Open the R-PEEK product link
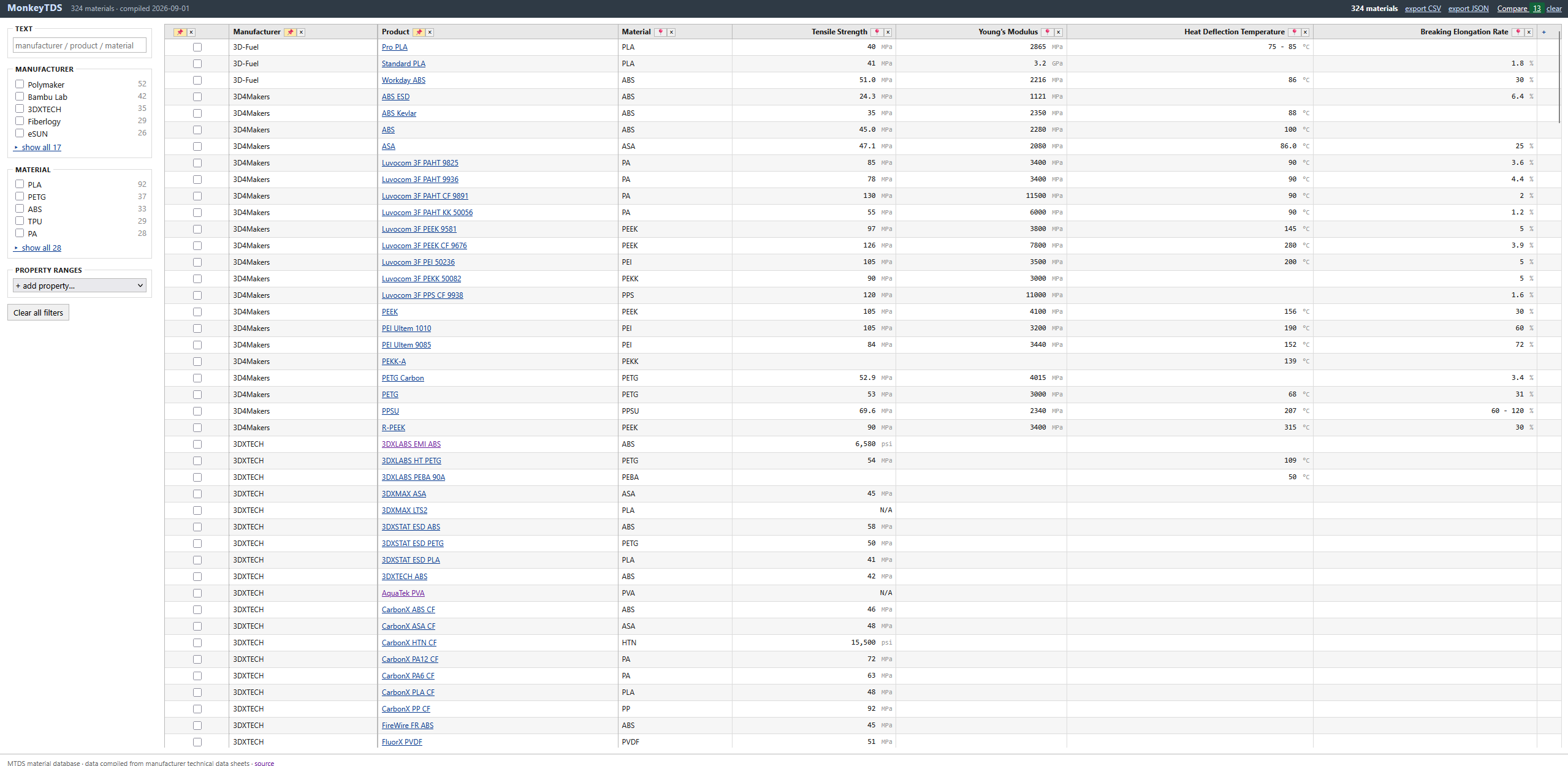 pyautogui.click(x=394, y=428)
